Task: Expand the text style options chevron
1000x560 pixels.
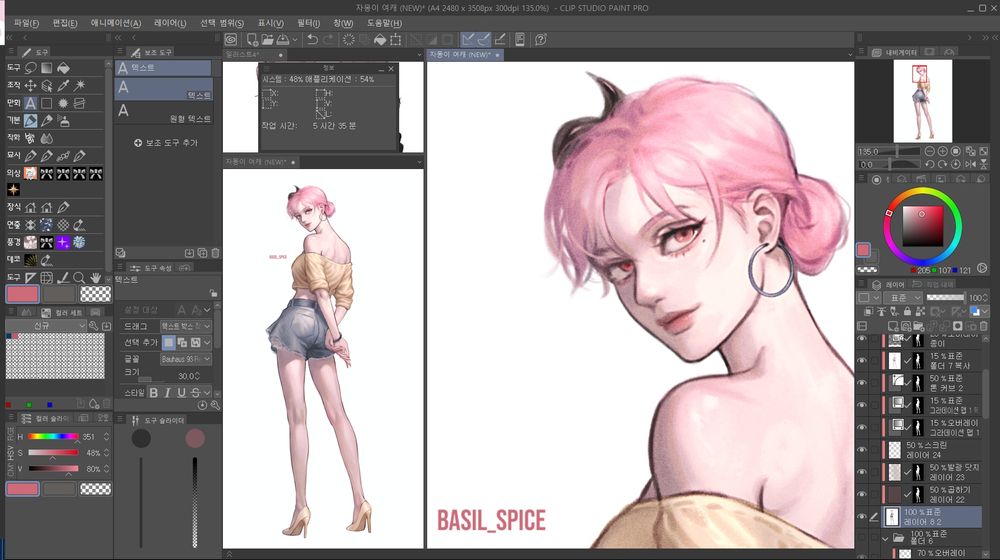Action: (x=209, y=393)
